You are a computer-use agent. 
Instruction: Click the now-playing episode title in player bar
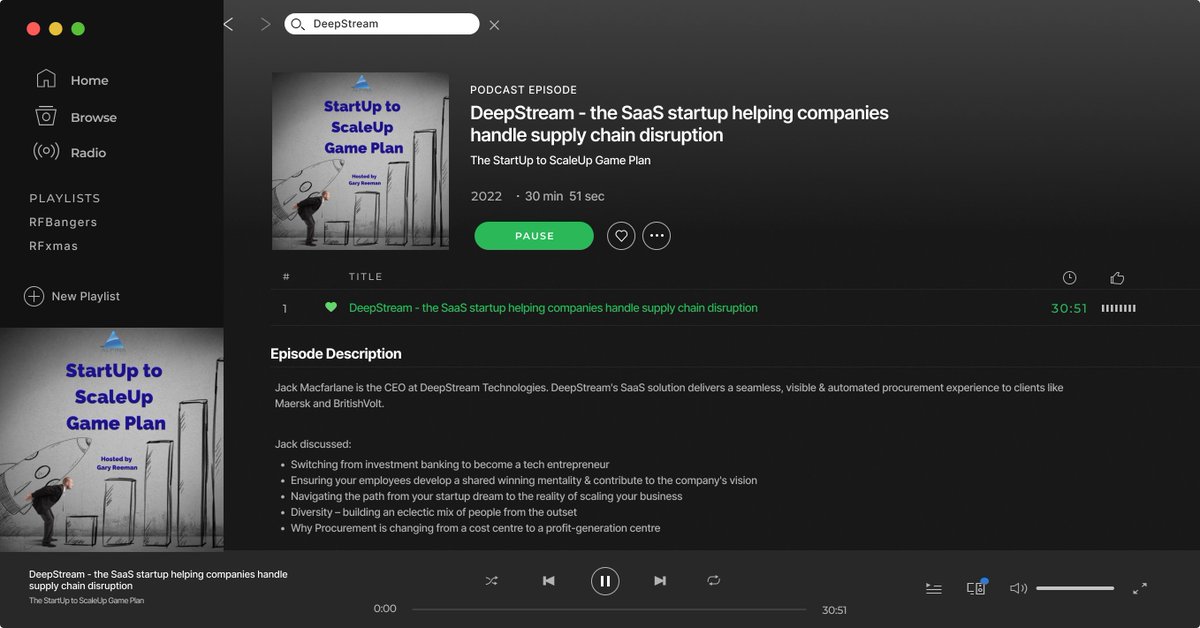pos(158,580)
